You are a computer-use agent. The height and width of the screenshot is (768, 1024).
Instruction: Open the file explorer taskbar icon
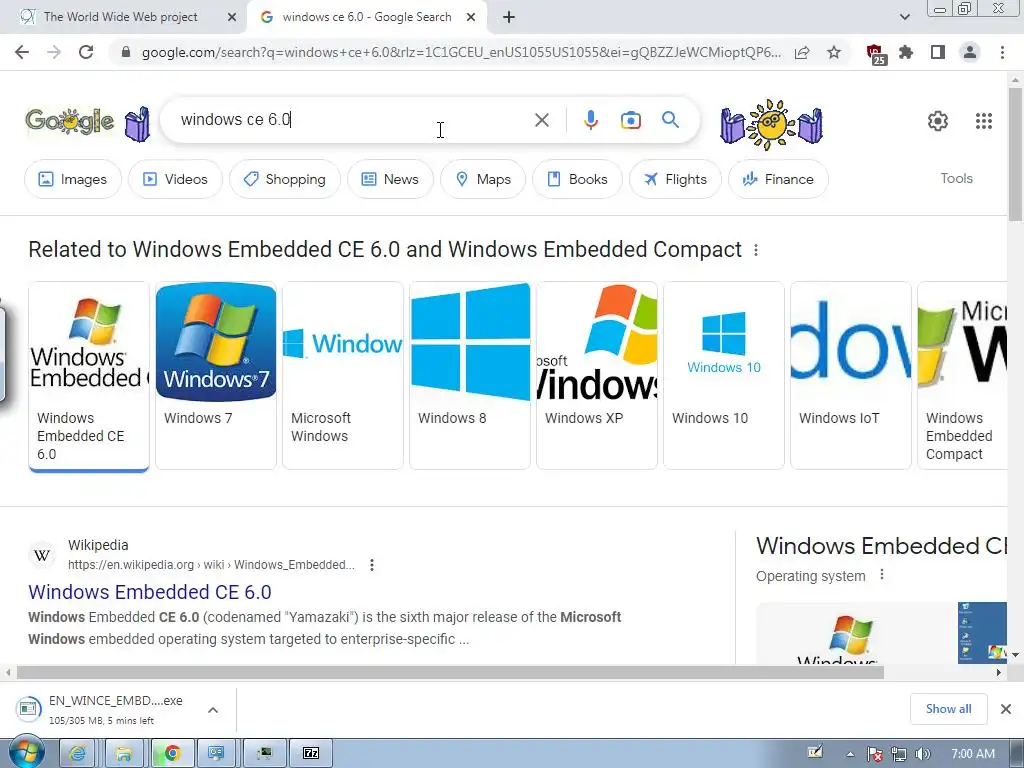pos(123,753)
